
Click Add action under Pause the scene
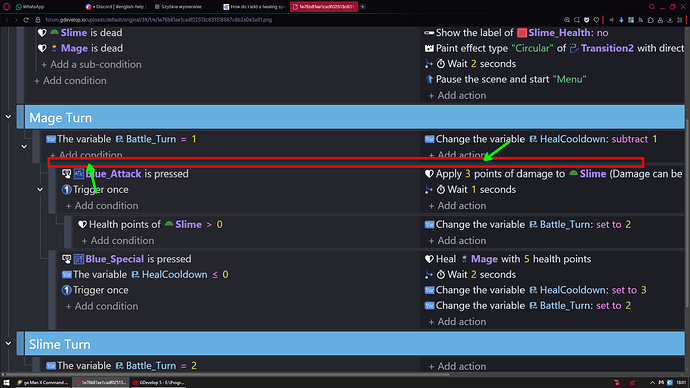tap(457, 95)
